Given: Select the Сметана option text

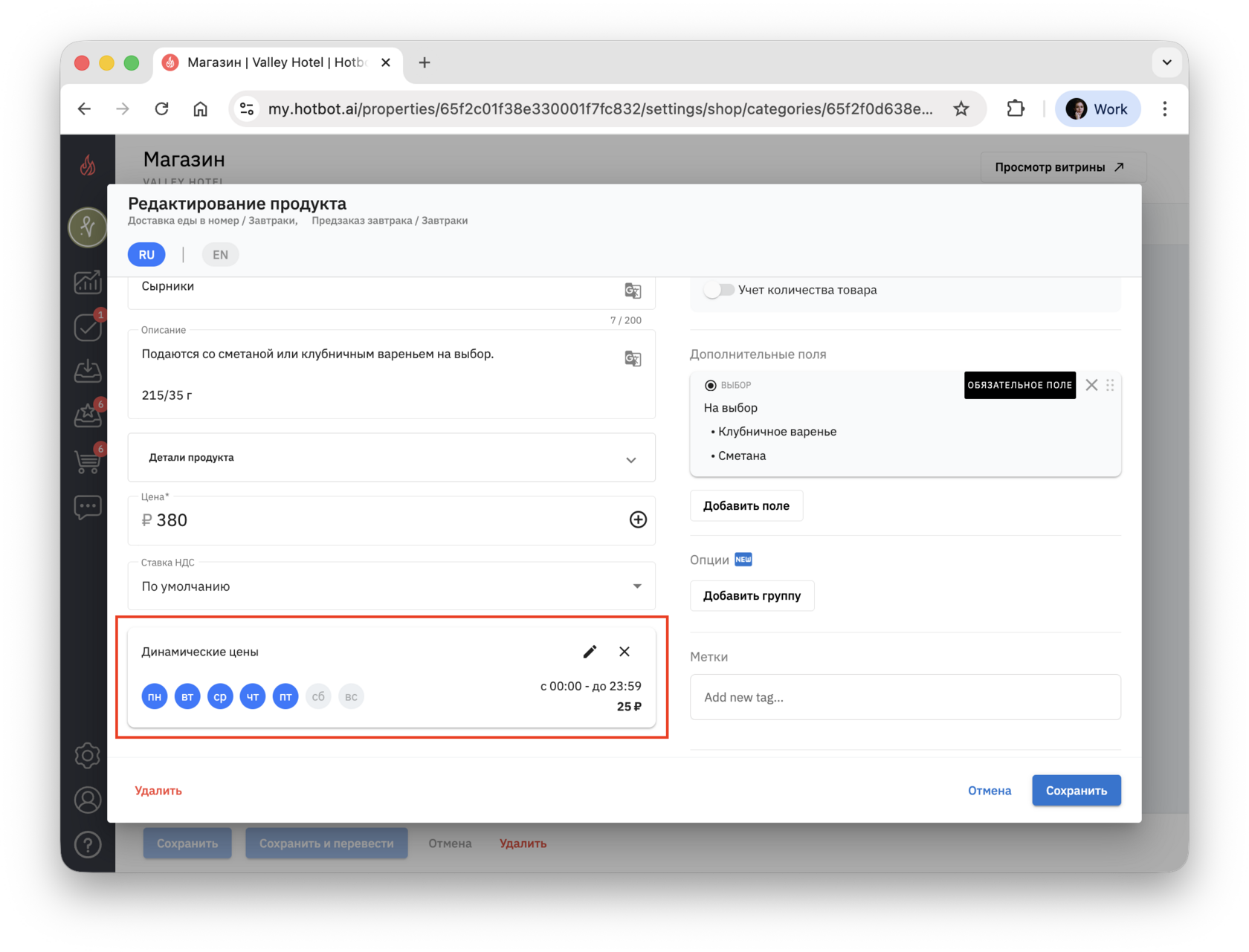Looking at the screenshot, I should 742,456.
